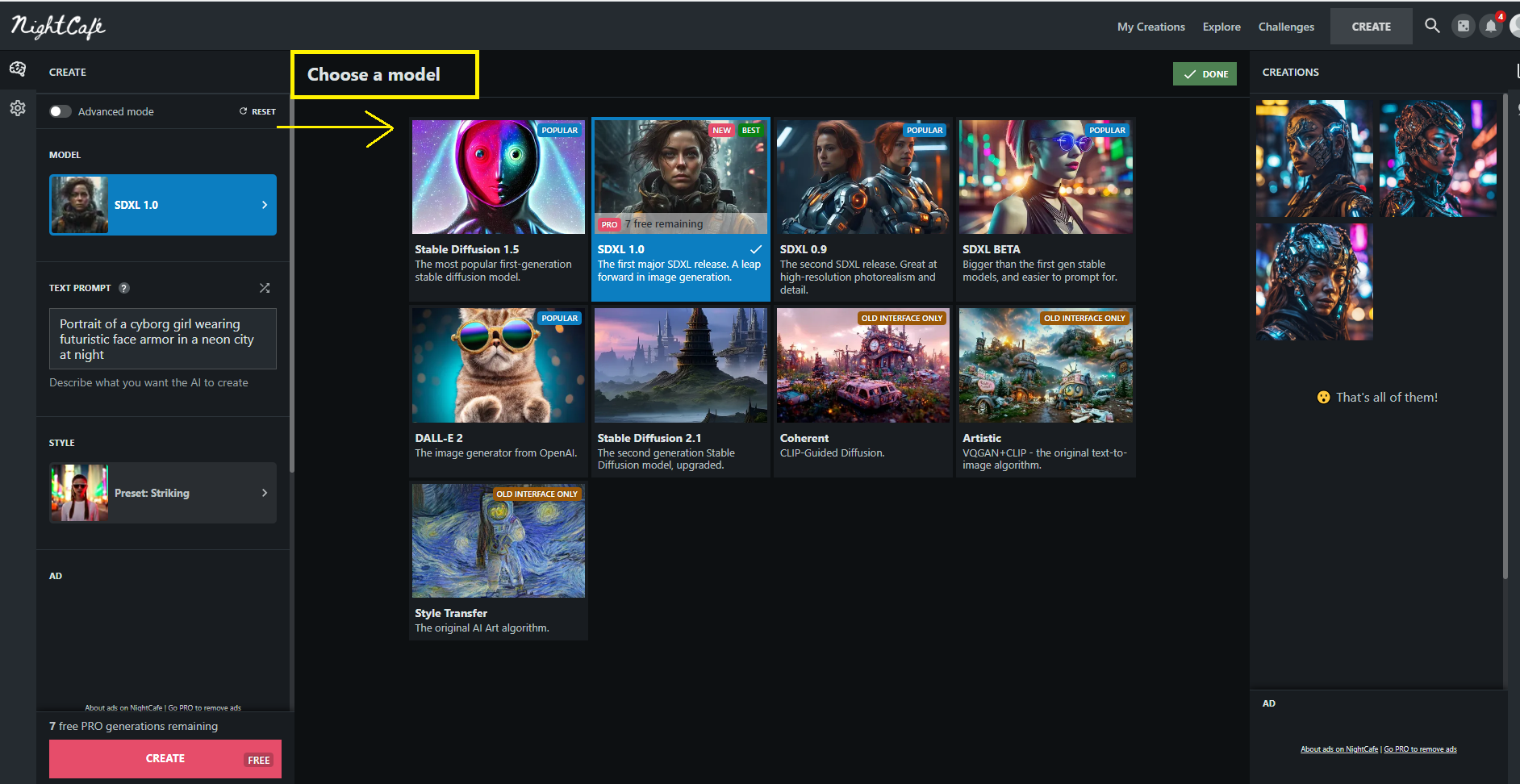Open the Text Prompt help question mark

click(124, 288)
